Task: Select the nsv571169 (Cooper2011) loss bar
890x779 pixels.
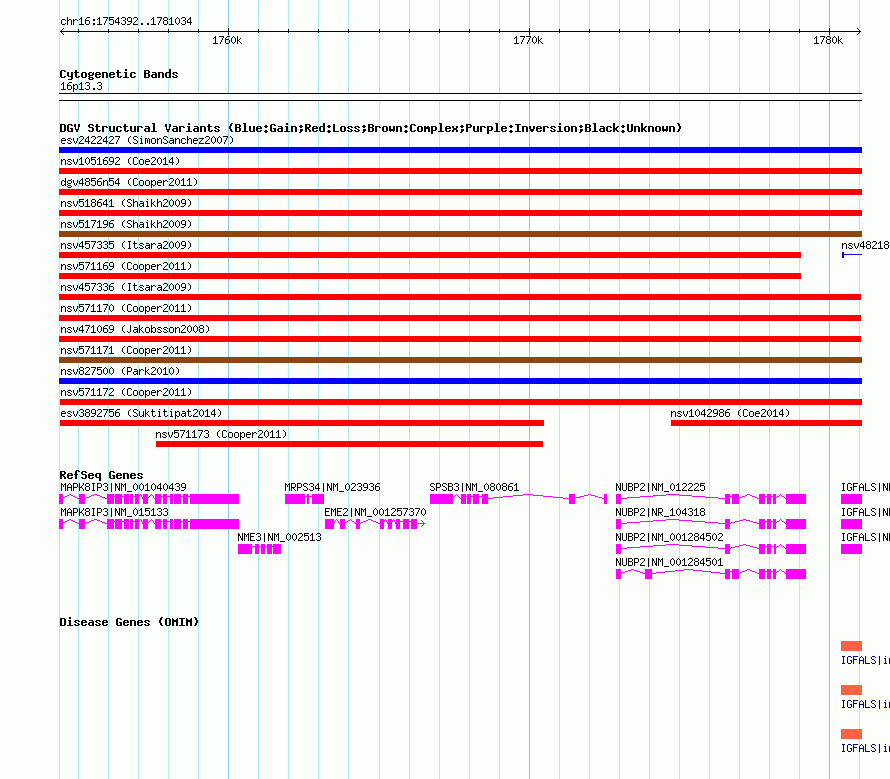Action: [430, 276]
